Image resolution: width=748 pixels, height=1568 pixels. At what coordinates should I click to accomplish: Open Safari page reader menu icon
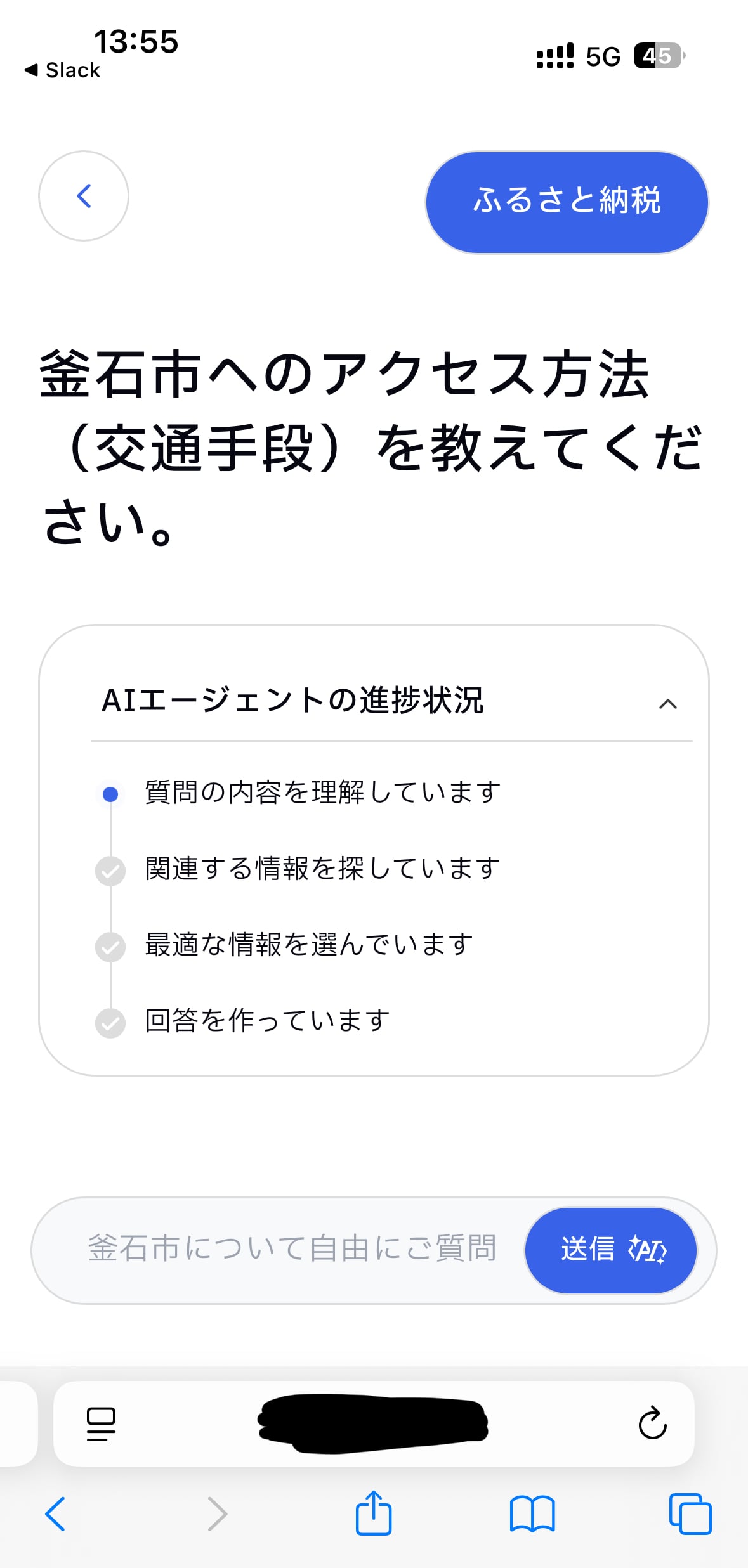101,1424
